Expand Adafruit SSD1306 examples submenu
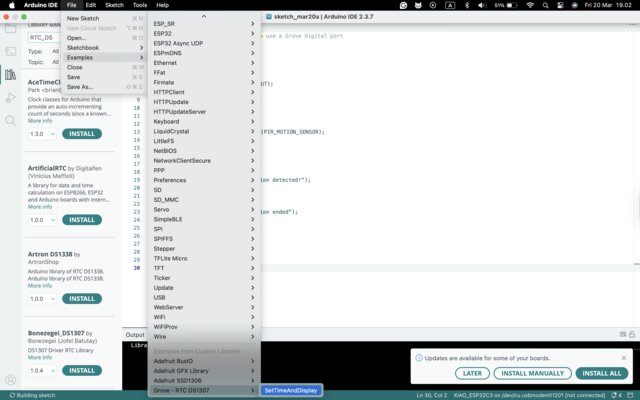This screenshot has width=640, height=400. pyautogui.click(x=204, y=381)
